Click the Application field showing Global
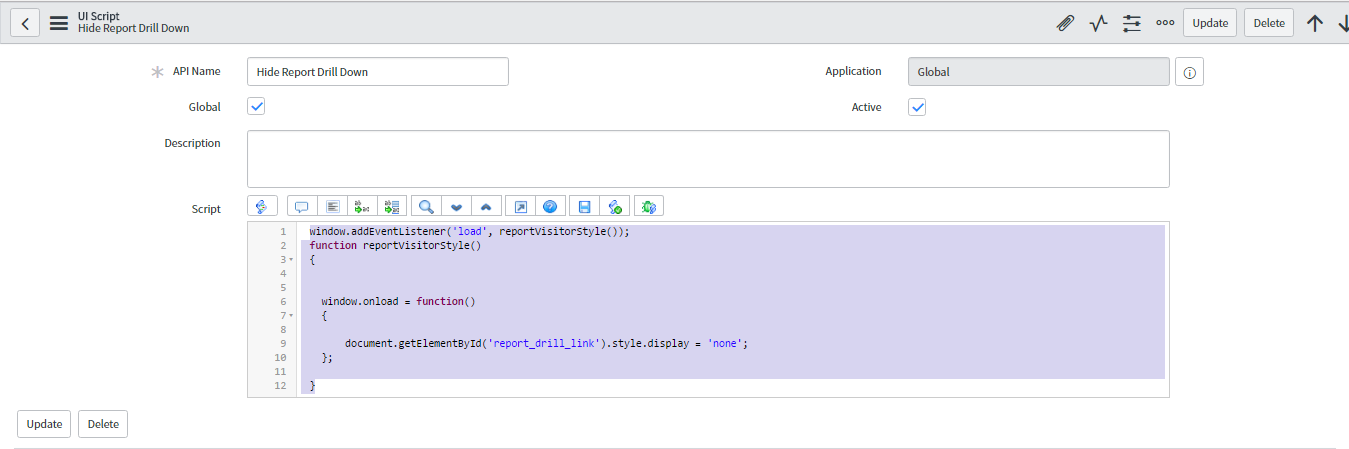 pos(1038,72)
